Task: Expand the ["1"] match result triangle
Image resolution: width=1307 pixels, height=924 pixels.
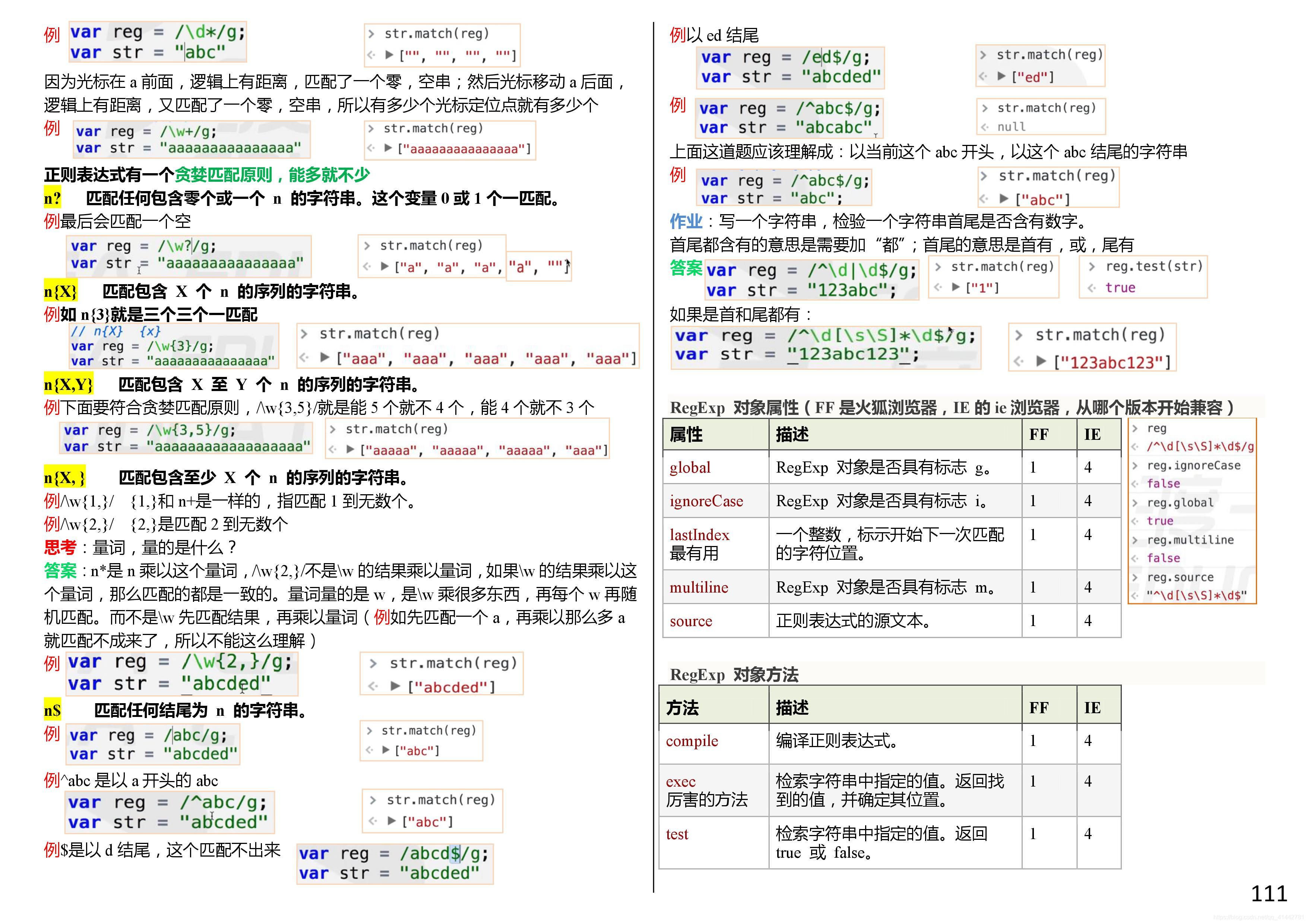Action: (956, 287)
